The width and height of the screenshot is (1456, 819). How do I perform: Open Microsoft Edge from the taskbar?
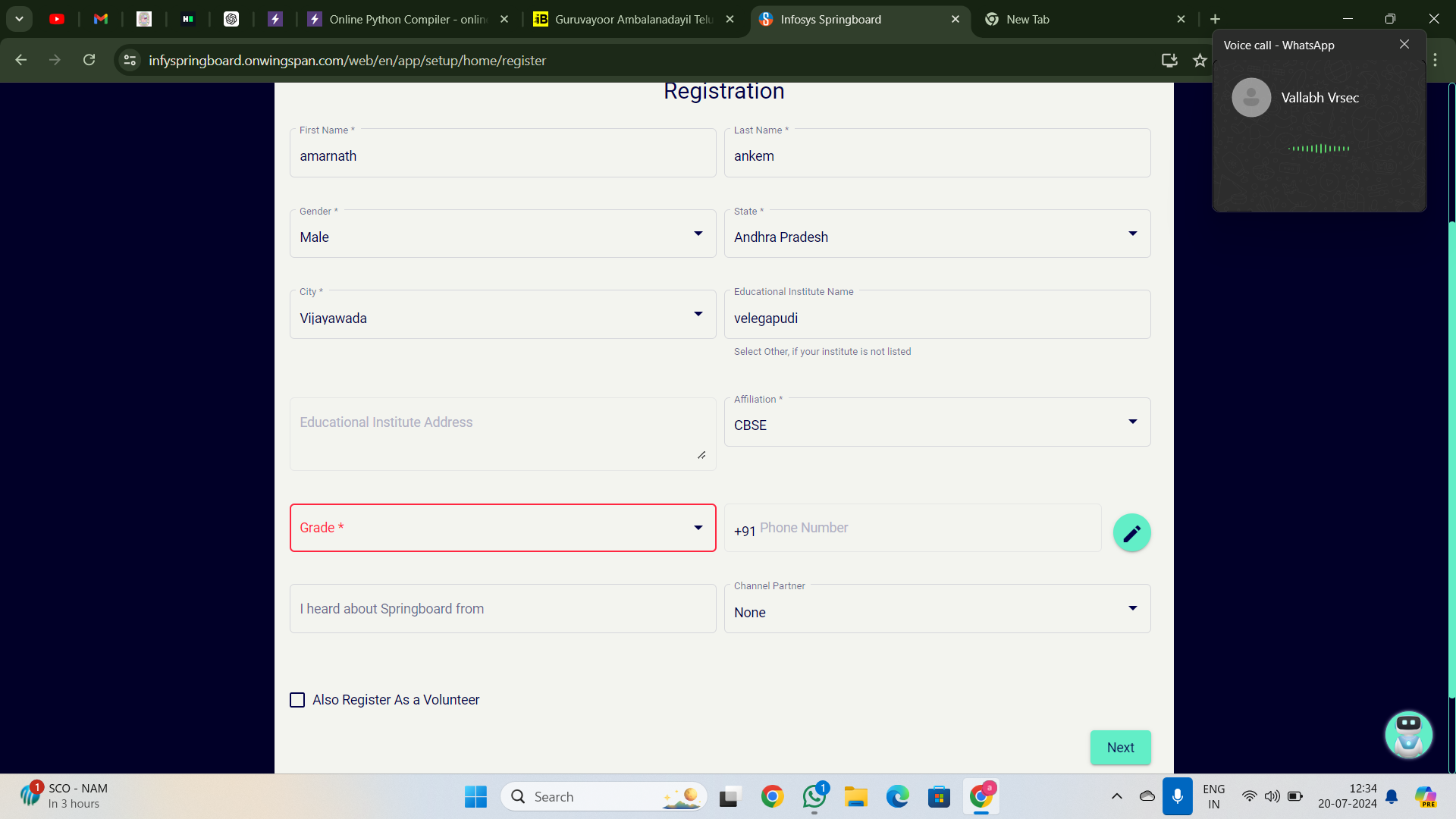pos(898,796)
